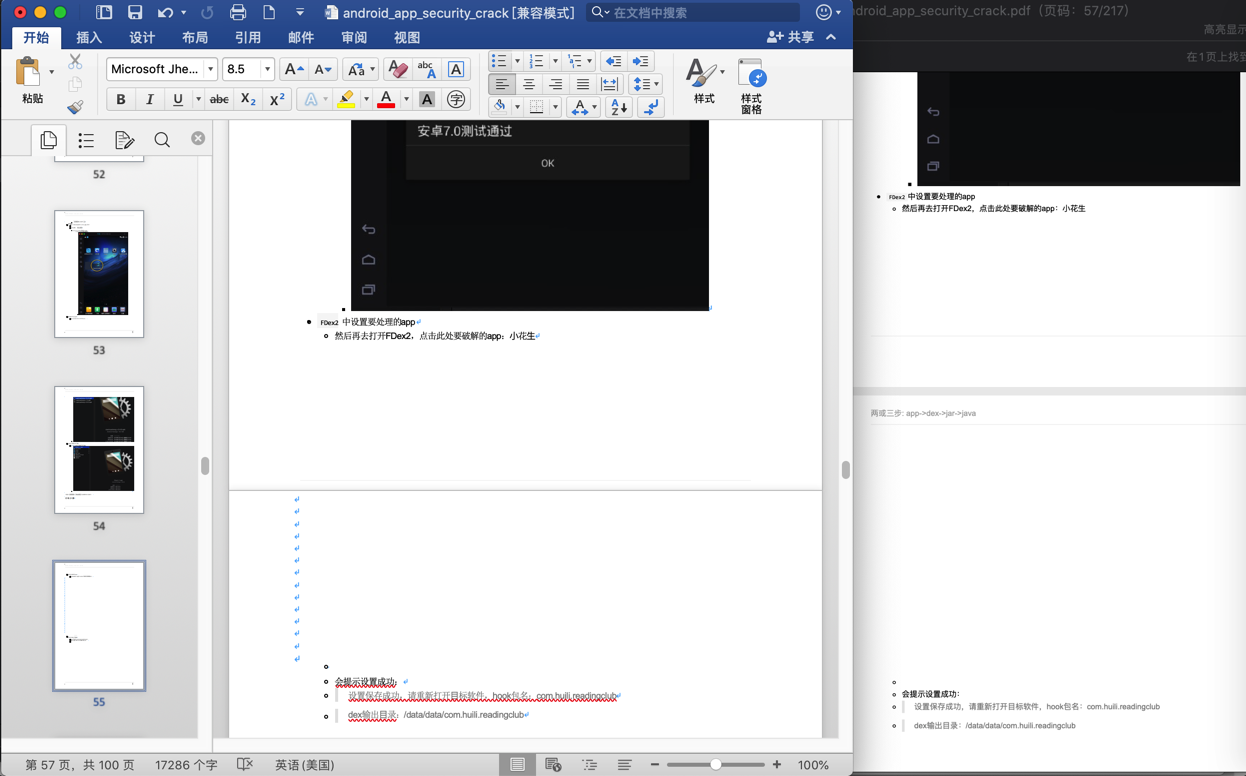The image size is (1246, 776).
Task: Open the document map list icon in sidebar
Action: [x=86, y=140]
